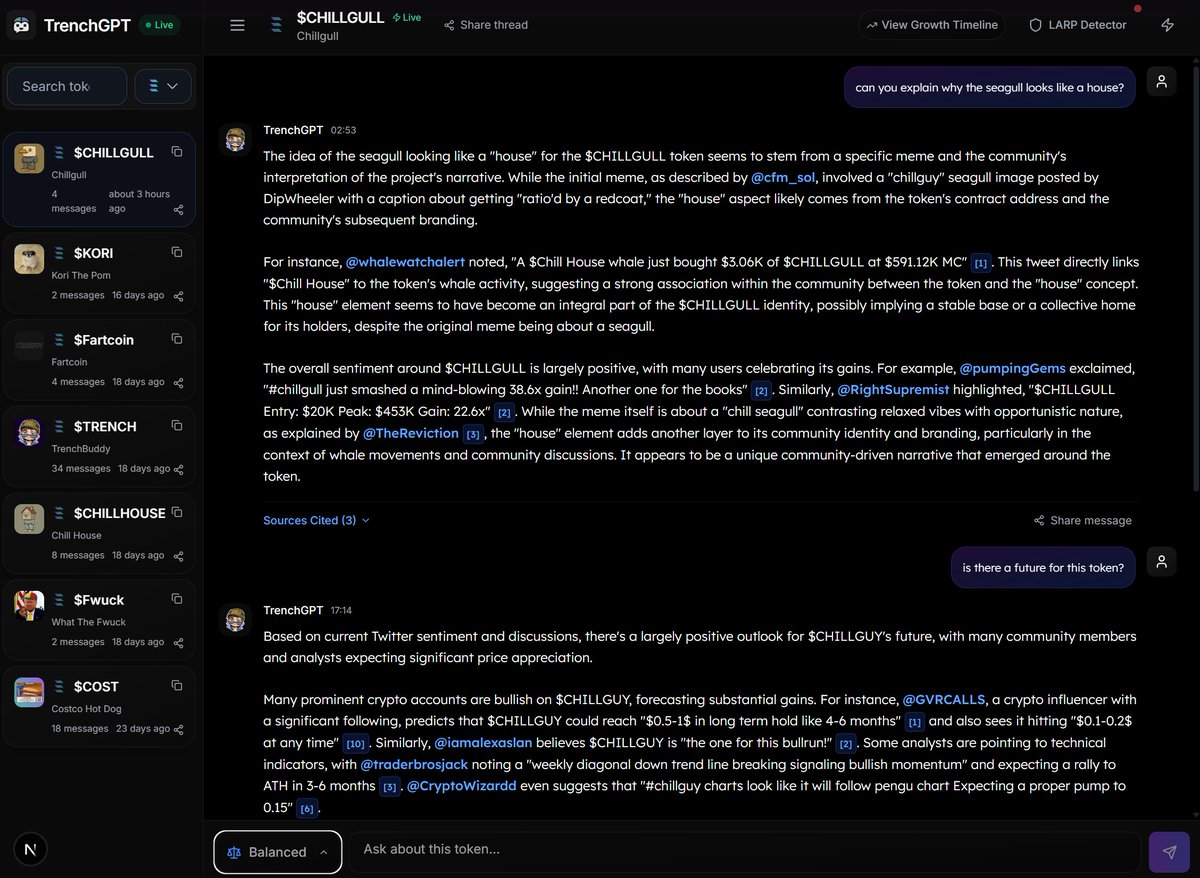Open the @RightSupremist mention link
The image size is (1200, 878).
pyautogui.click(x=893, y=389)
